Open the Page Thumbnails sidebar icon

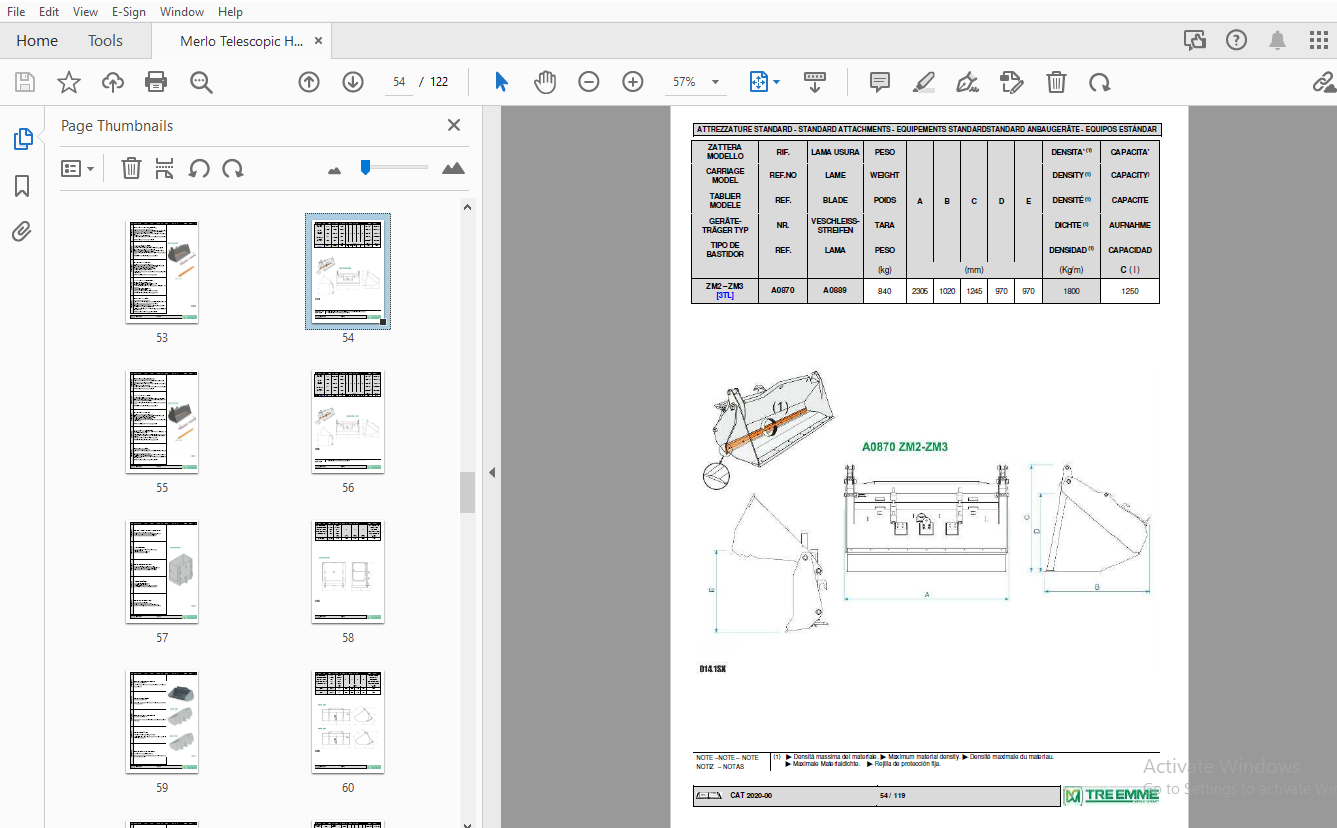pyautogui.click(x=22, y=139)
